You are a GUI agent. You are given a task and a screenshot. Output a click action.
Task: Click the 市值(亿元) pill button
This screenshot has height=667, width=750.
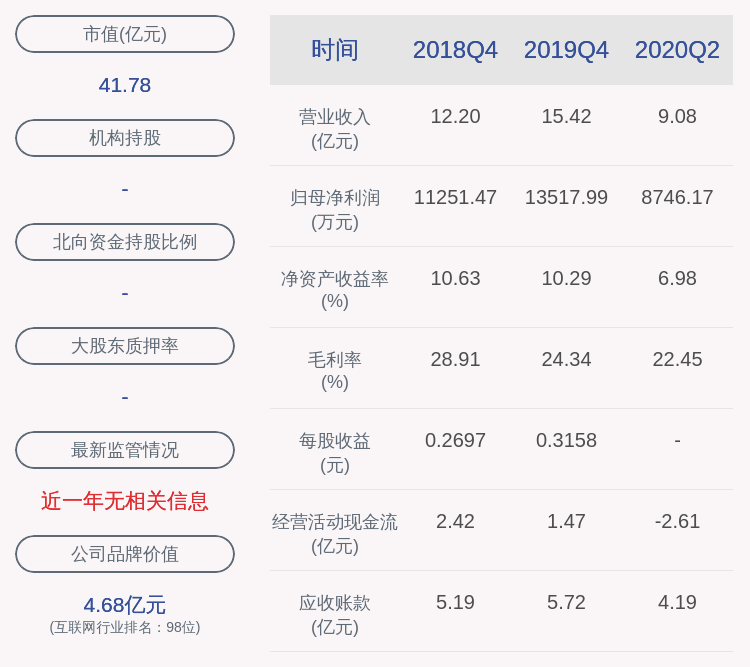[125, 34]
